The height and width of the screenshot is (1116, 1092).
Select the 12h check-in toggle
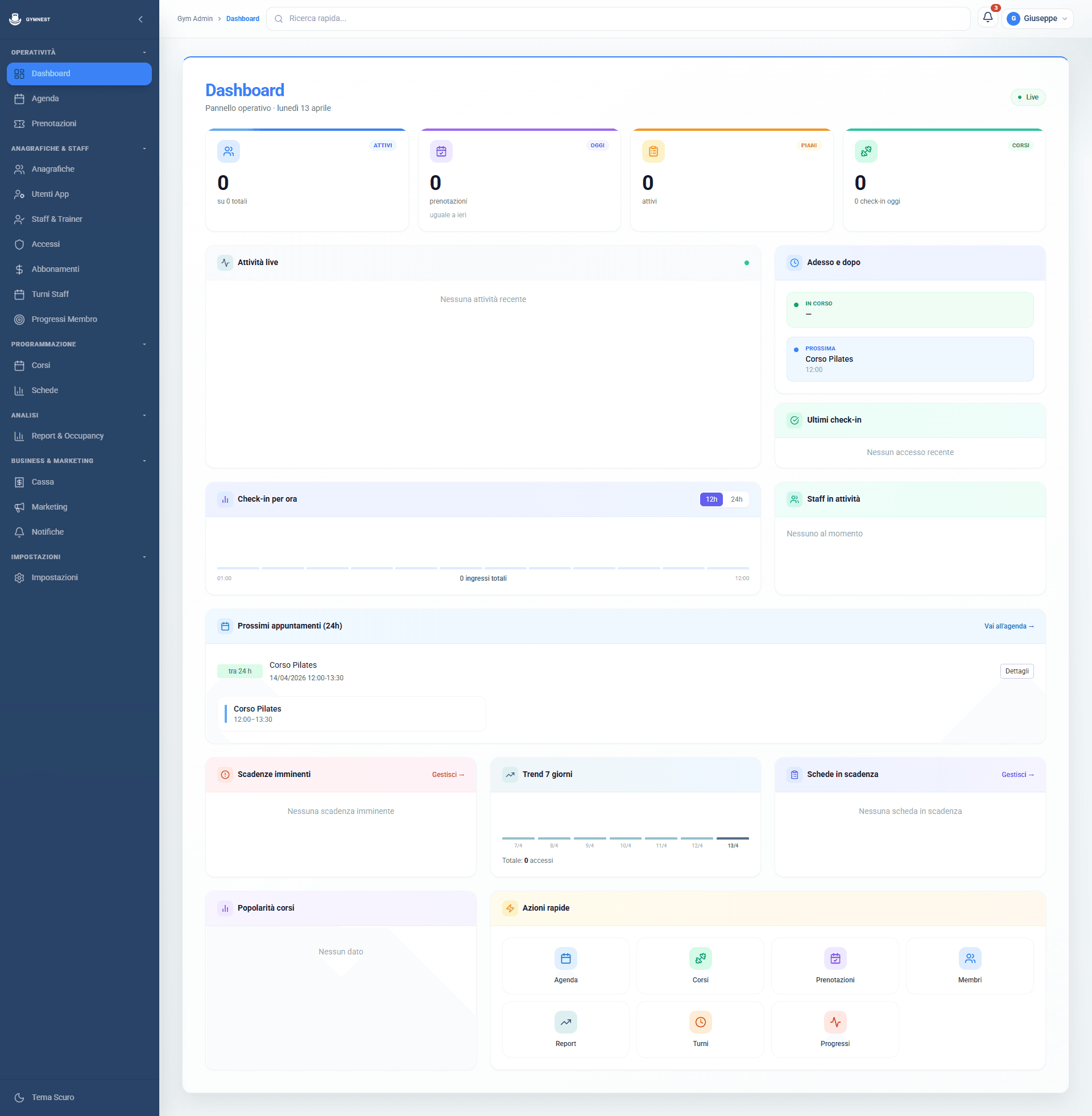710,499
